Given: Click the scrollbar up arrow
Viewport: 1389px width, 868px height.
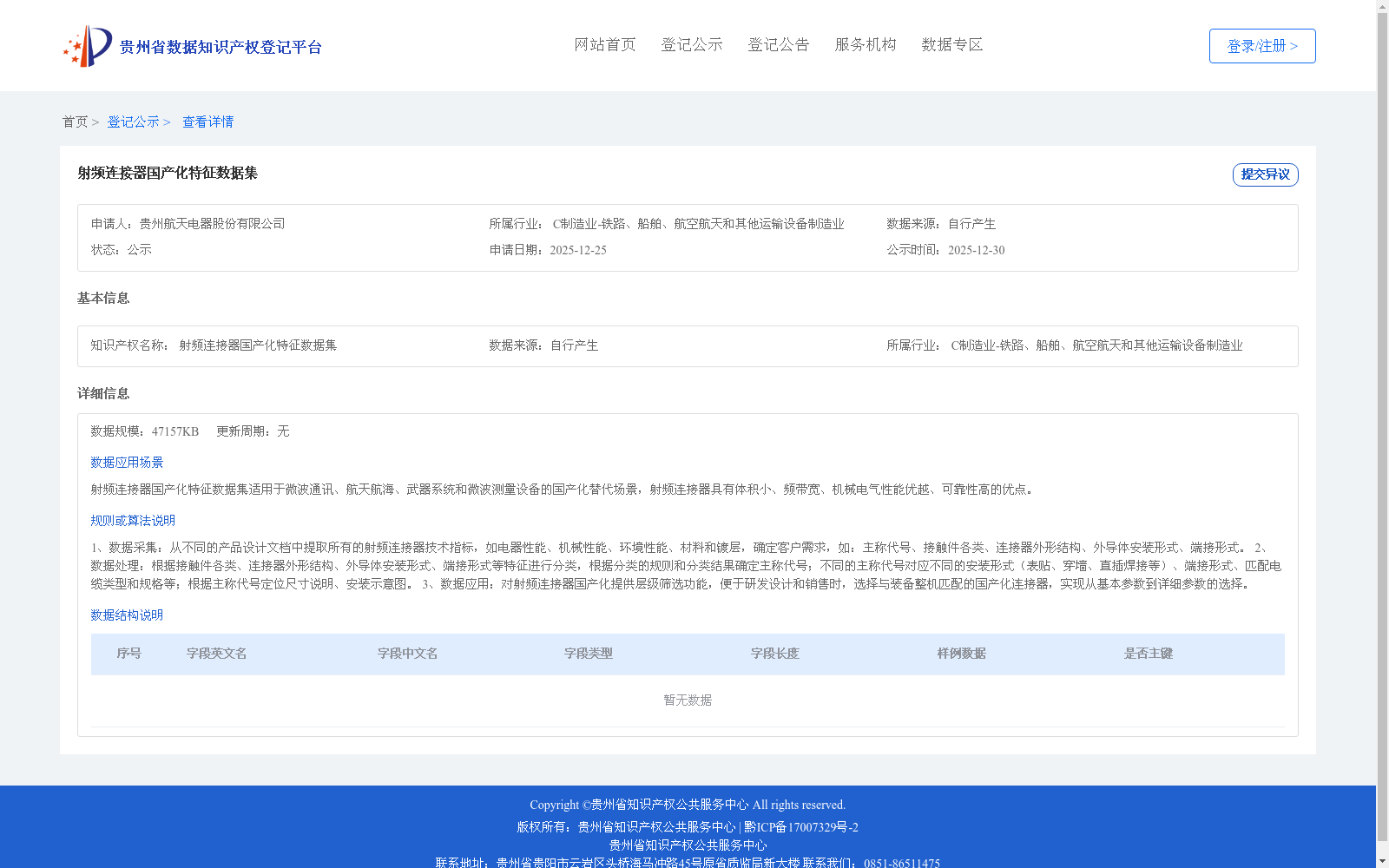Looking at the screenshot, I should click(x=1382, y=6).
